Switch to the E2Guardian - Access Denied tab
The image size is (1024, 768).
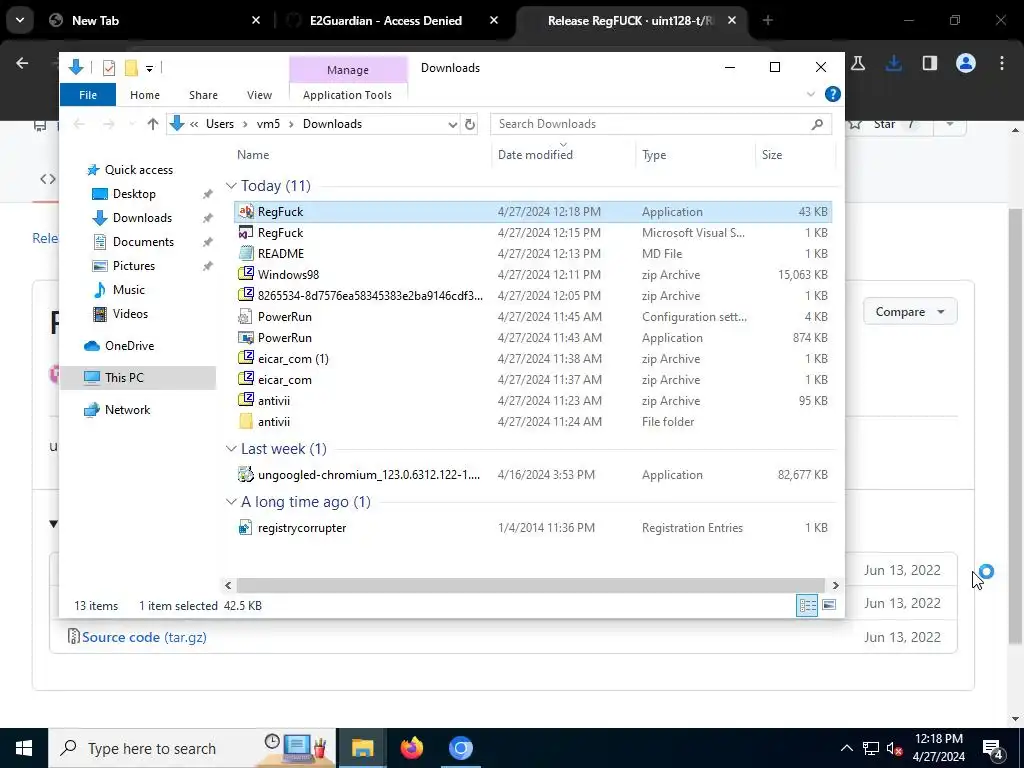coord(385,20)
